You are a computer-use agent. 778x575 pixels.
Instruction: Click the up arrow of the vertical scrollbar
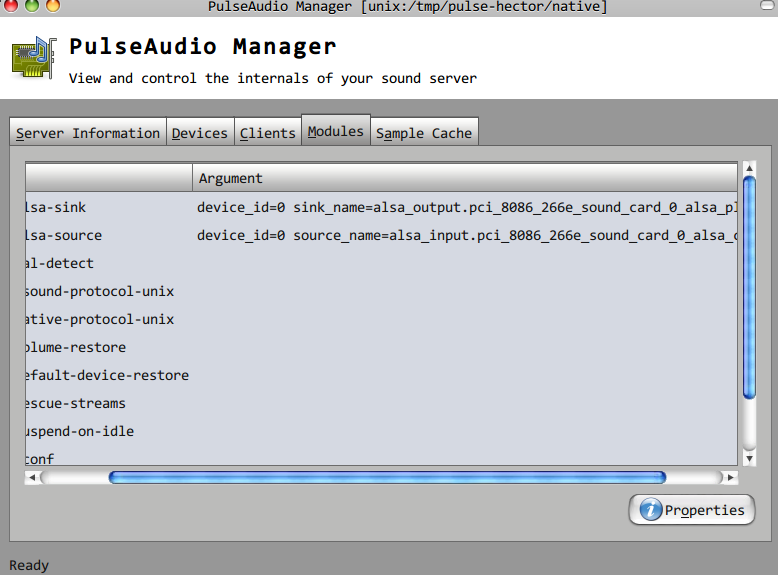[x=749, y=168]
